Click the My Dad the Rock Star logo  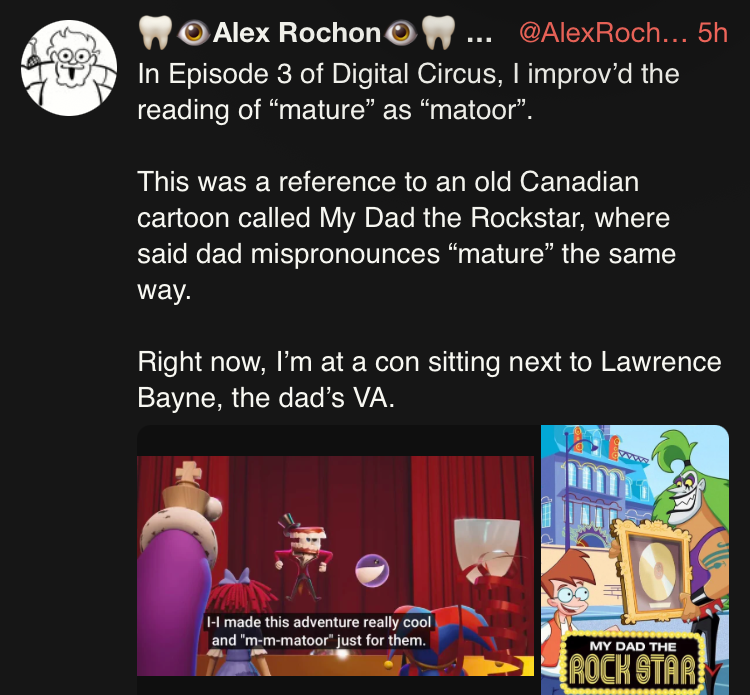(632, 663)
